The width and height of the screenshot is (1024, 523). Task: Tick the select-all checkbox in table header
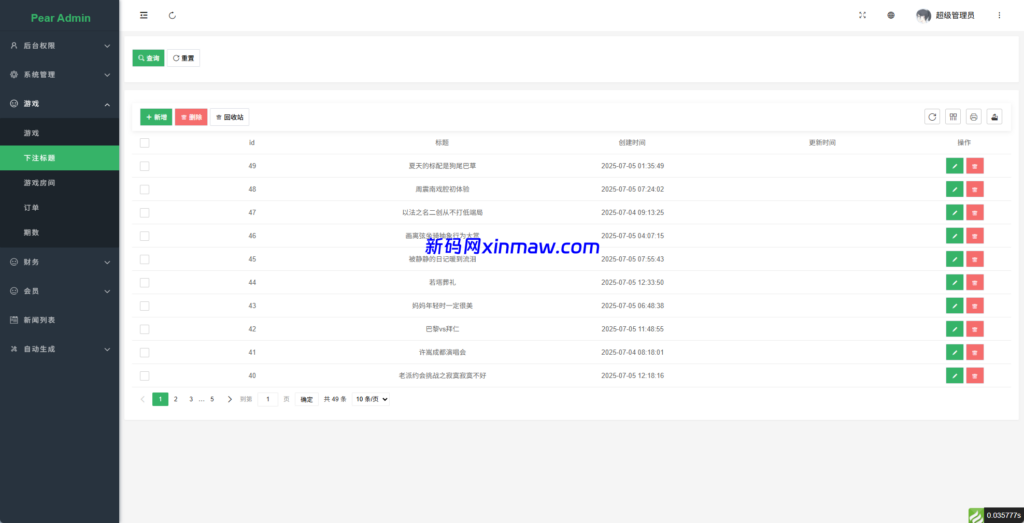click(144, 142)
